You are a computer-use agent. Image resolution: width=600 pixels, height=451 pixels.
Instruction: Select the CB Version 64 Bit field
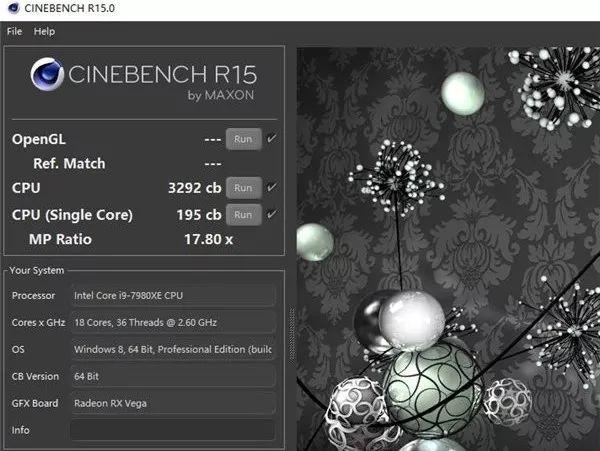click(x=172, y=377)
